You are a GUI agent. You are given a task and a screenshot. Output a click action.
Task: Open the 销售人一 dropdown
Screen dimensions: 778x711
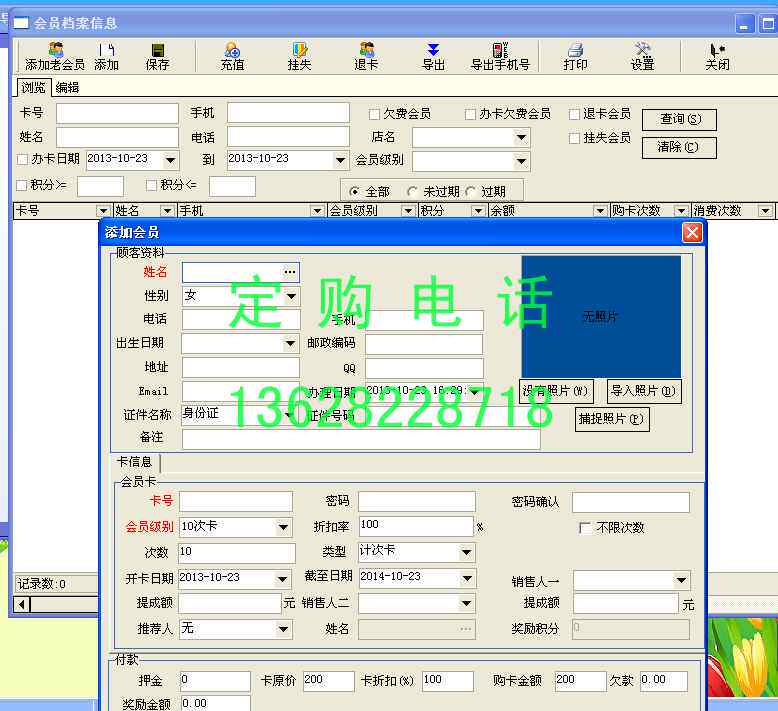pos(681,580)
